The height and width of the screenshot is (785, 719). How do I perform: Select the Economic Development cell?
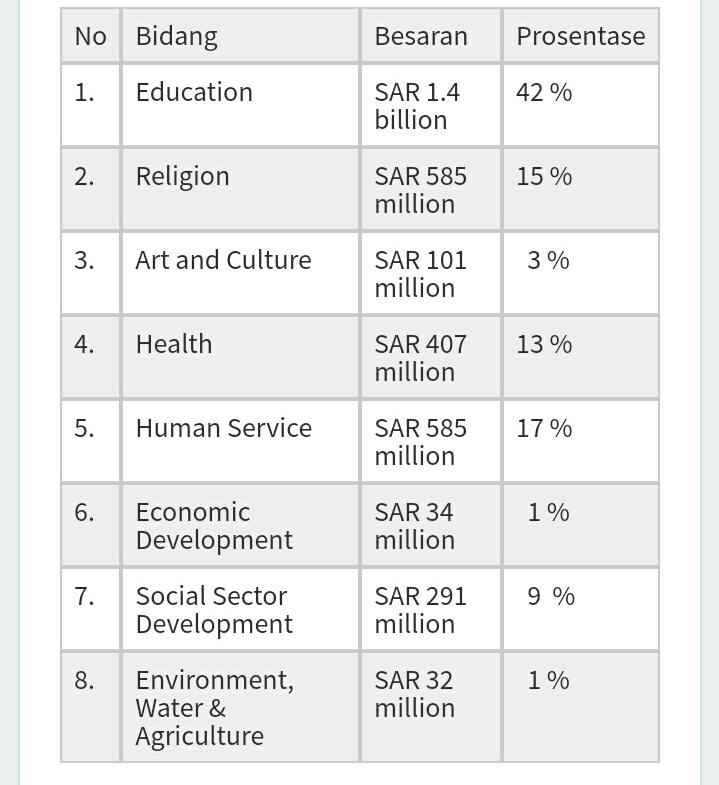(240, 526)
